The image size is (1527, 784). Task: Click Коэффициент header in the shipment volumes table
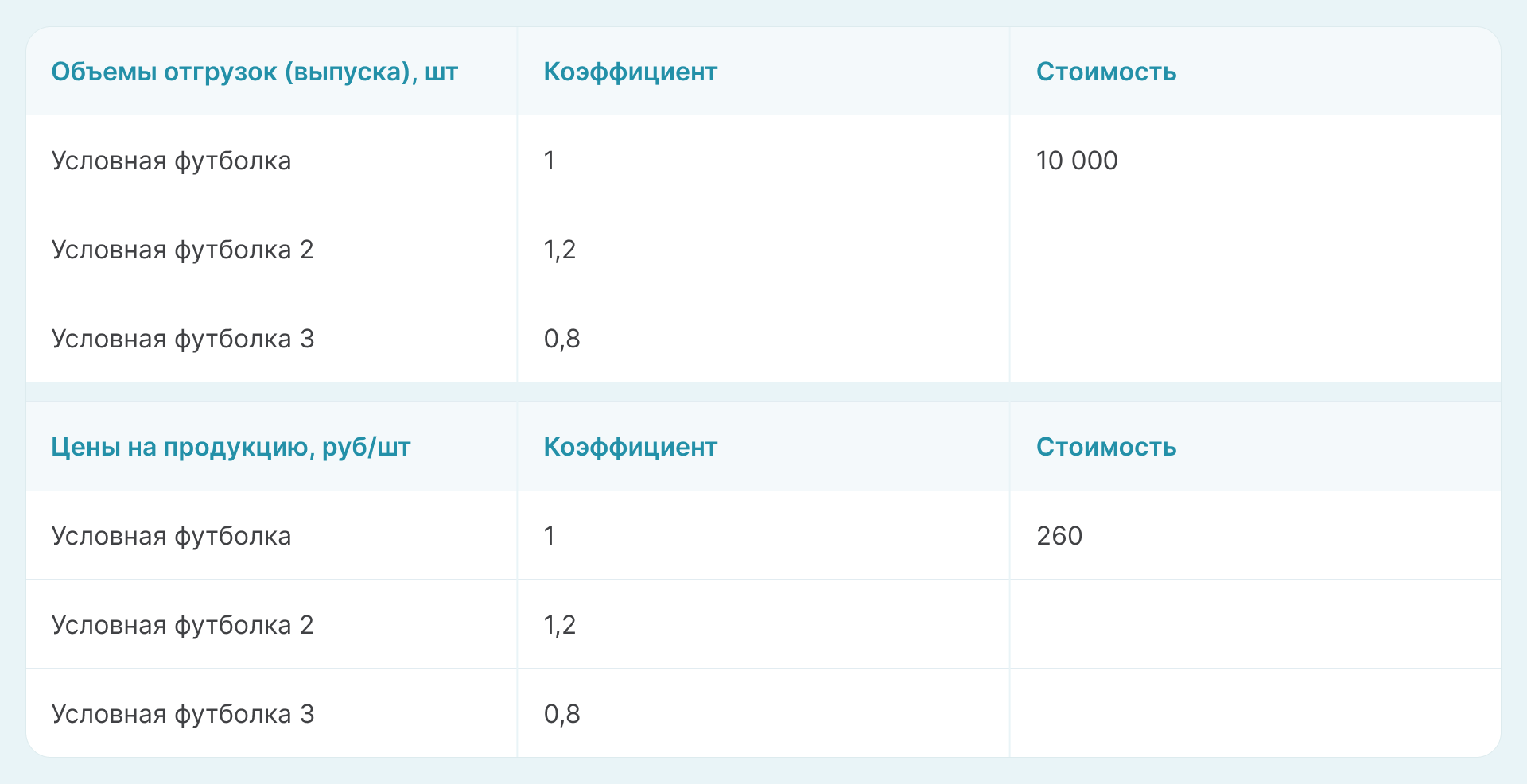pos(630,72)
